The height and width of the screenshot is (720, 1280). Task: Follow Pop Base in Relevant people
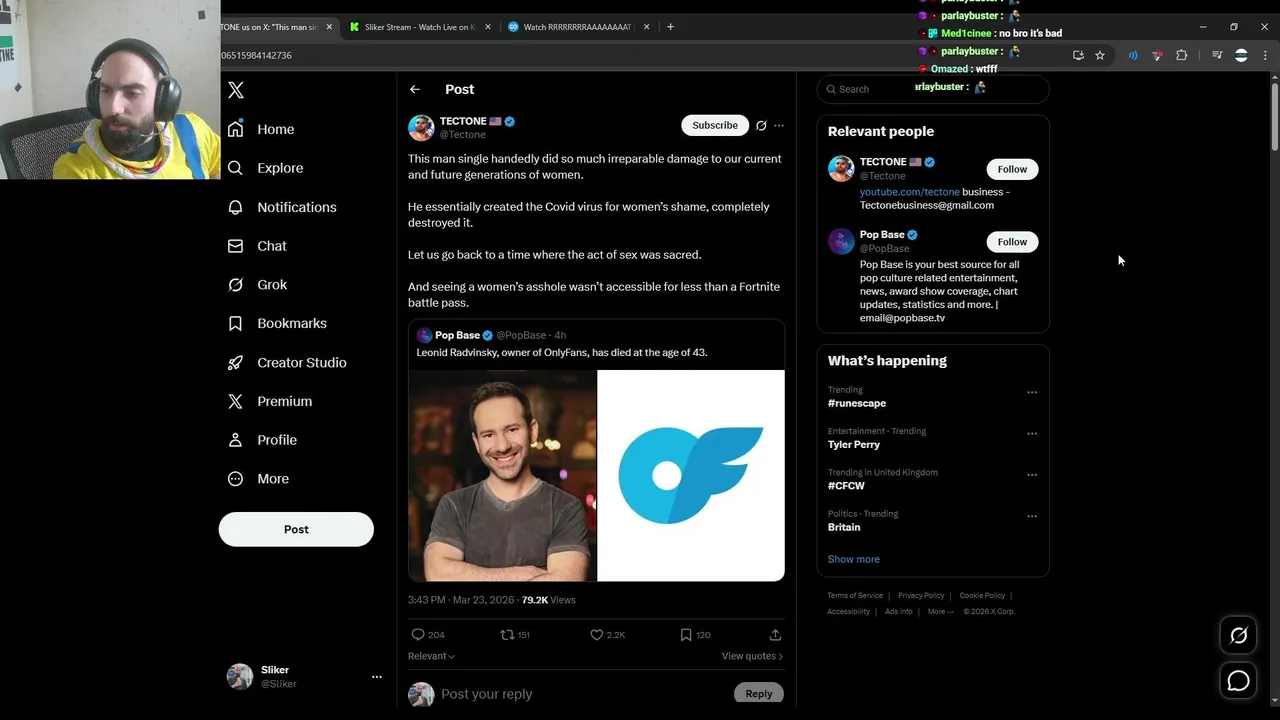1012,242
